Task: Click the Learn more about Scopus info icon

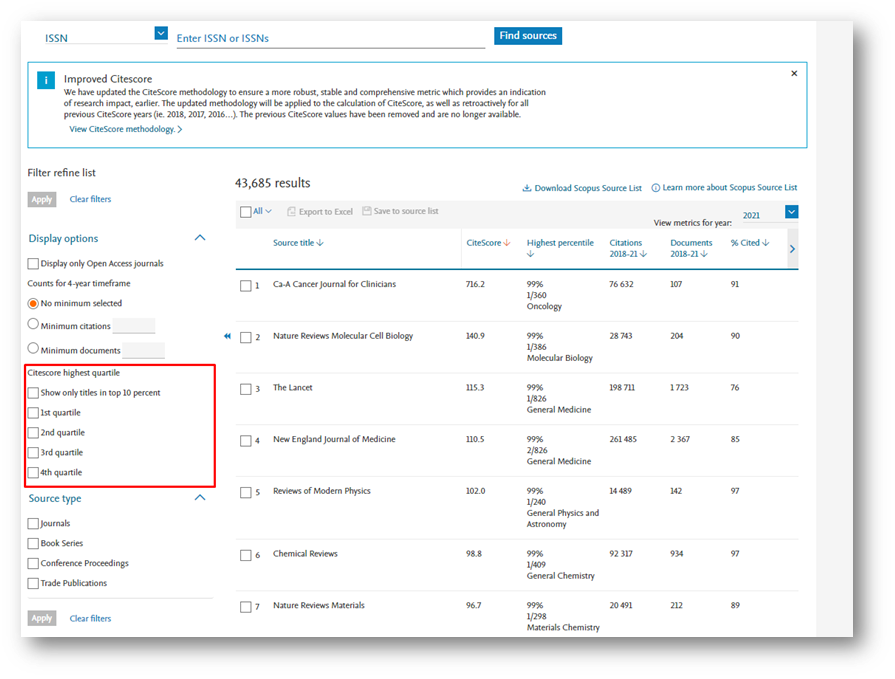Action: click(x=656, y=188)
